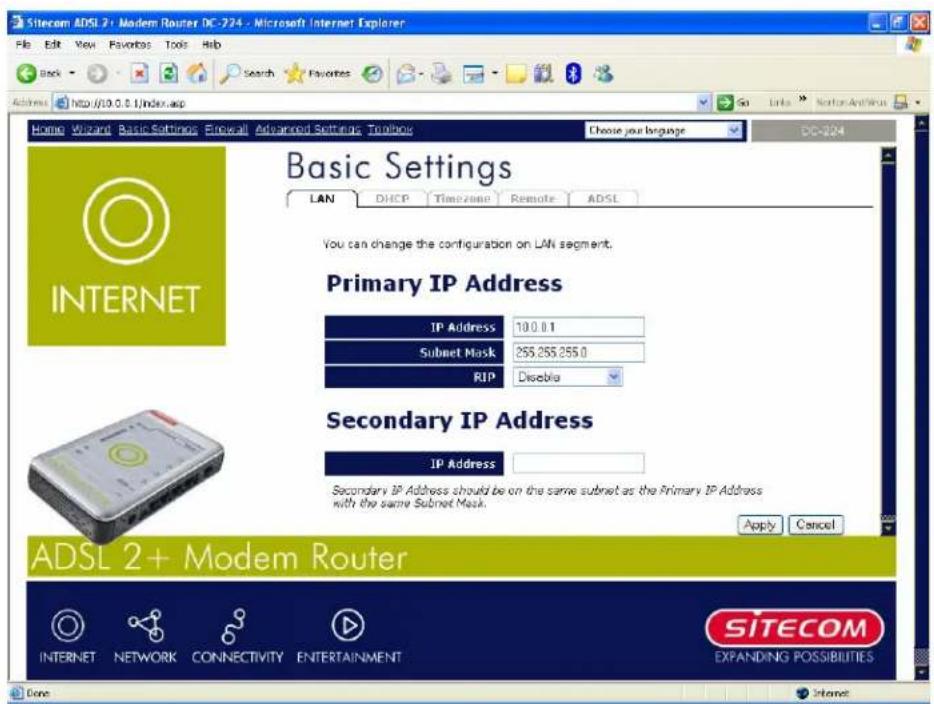Click the page icon in the address bar
The image size is (934, 704).
coord(61,102)
